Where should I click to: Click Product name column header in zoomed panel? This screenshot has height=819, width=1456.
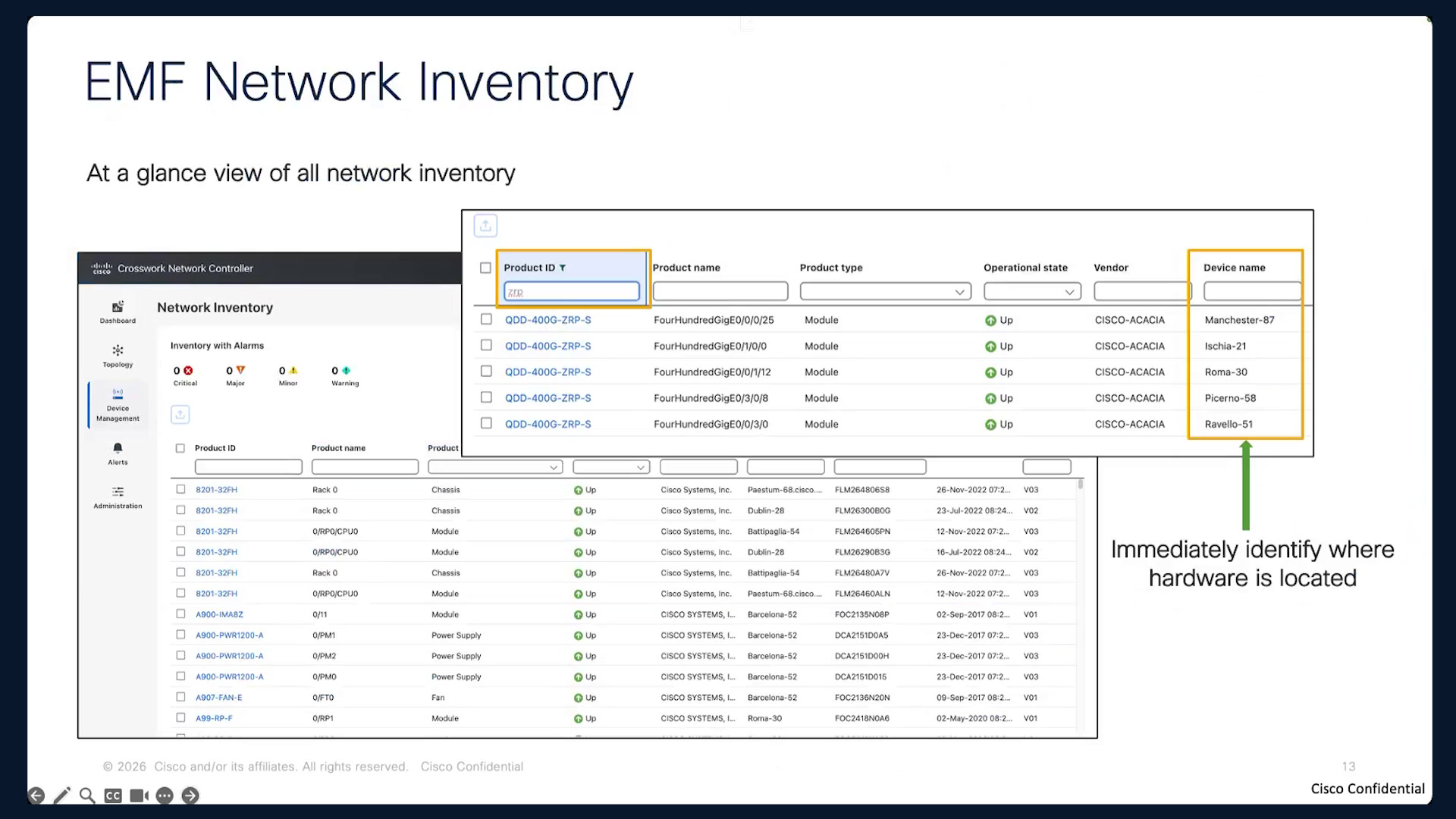point(686,268)
